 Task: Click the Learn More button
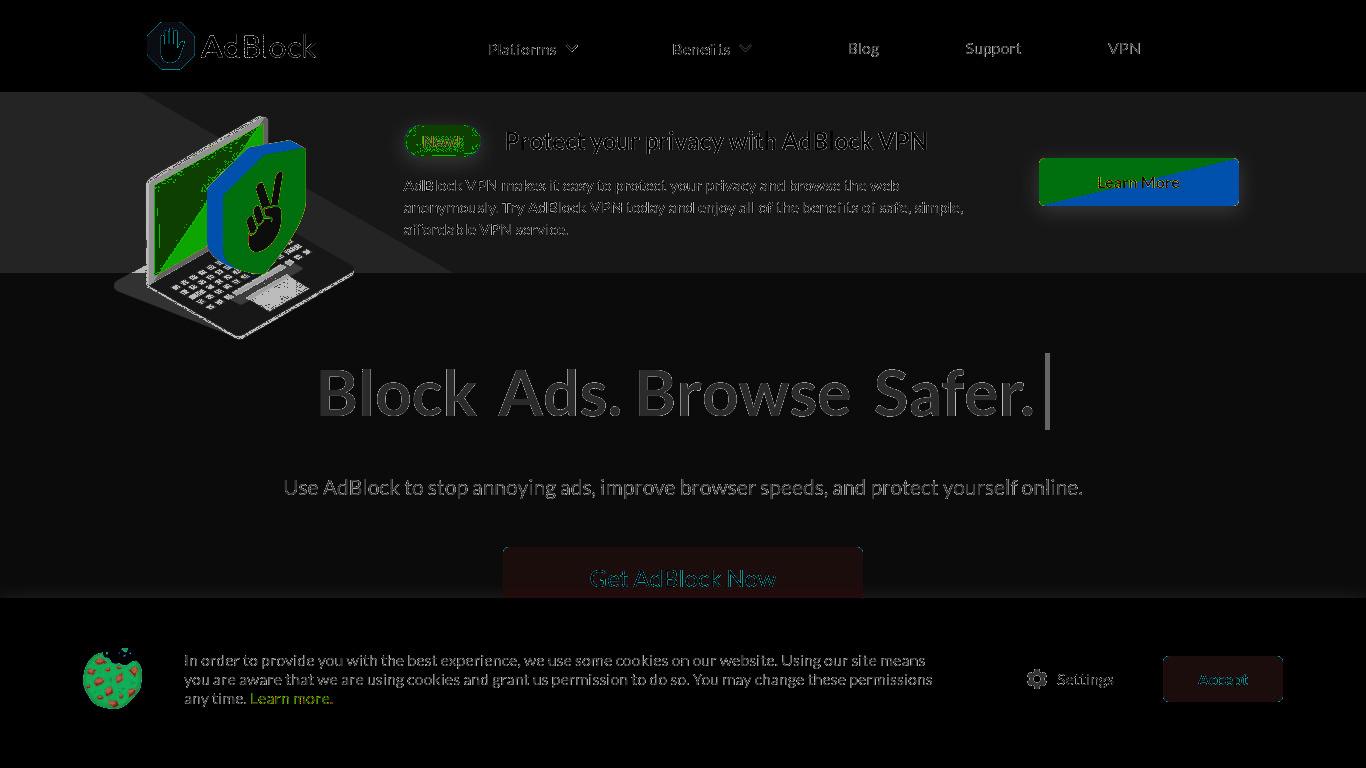(1139, 182)
